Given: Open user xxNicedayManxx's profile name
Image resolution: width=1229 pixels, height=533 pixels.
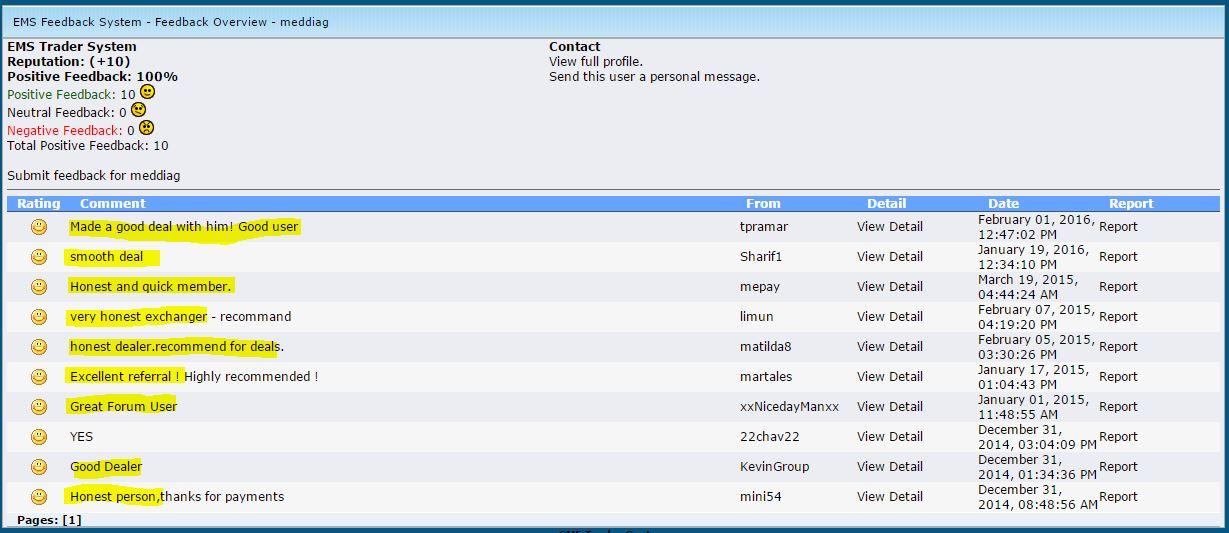Looking at the screenshot, I should coord(789,407).
